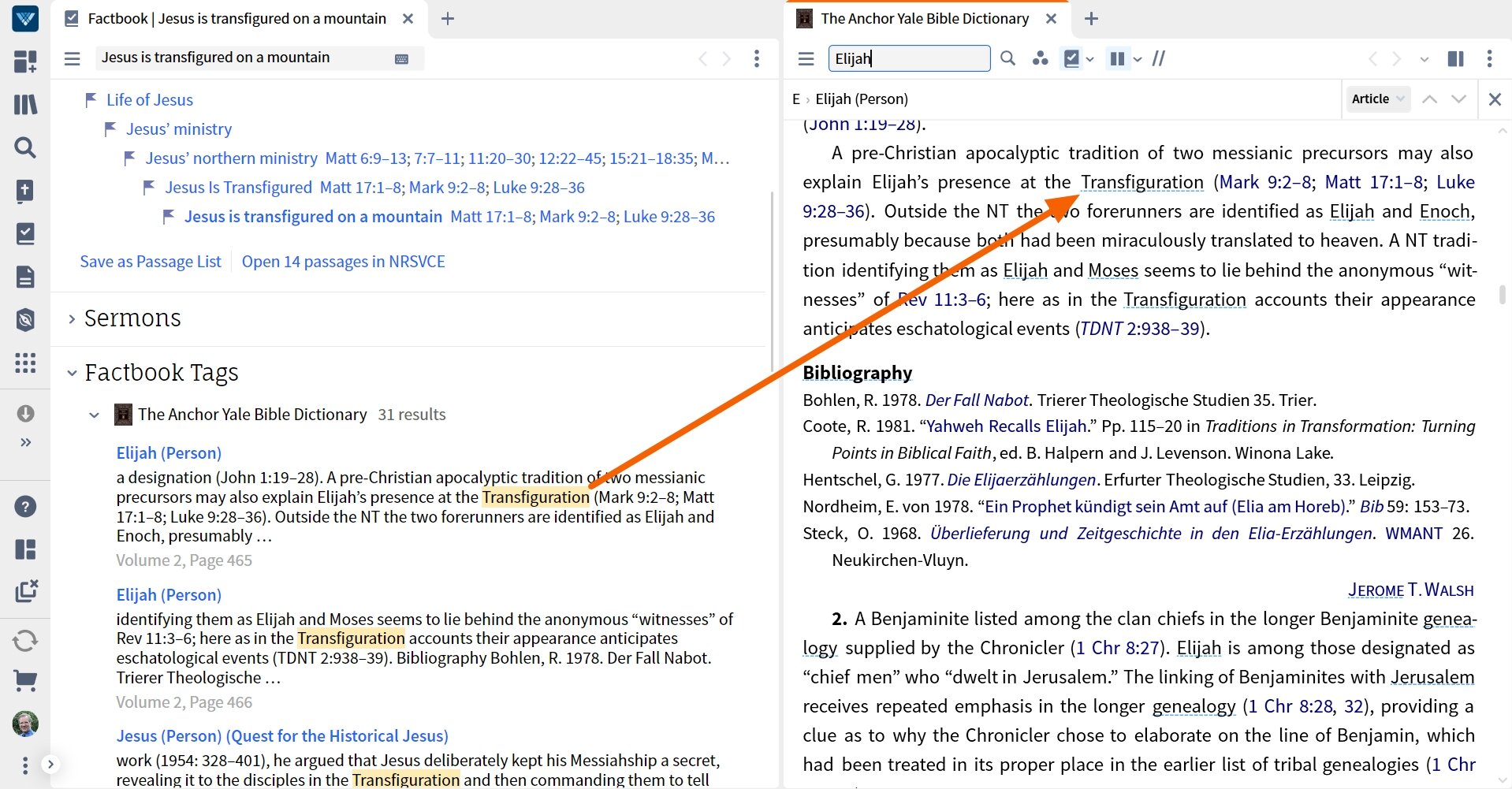
Task: Click the Rev 11:3–6 reference link
Action: click(x=941, y=300)
